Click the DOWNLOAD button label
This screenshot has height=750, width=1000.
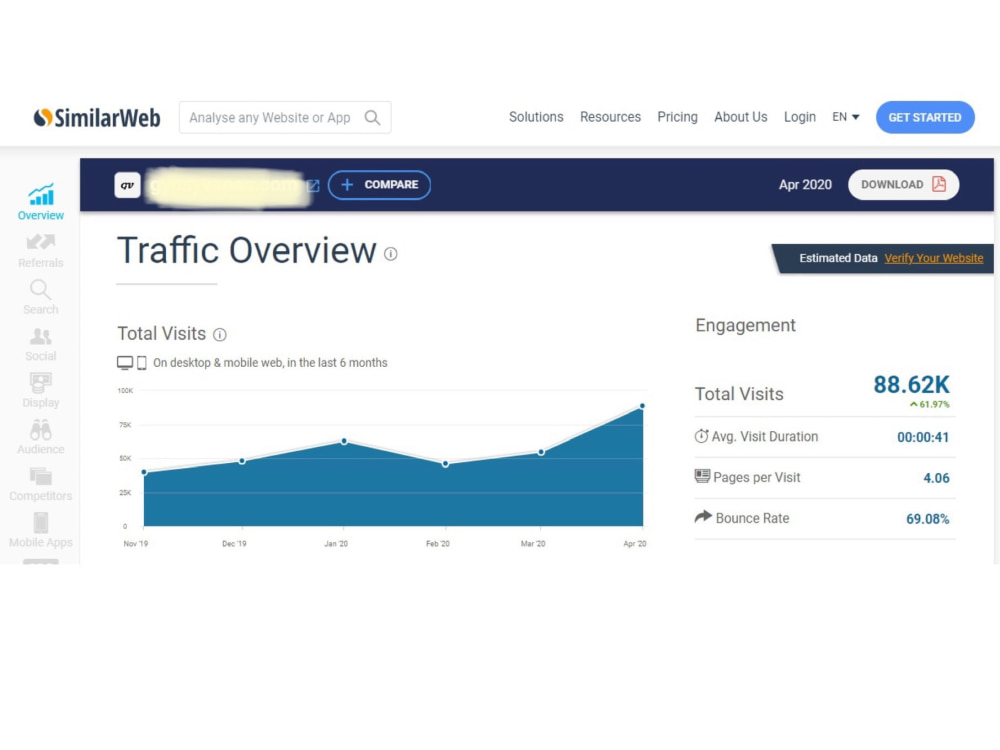pos(892,184)
